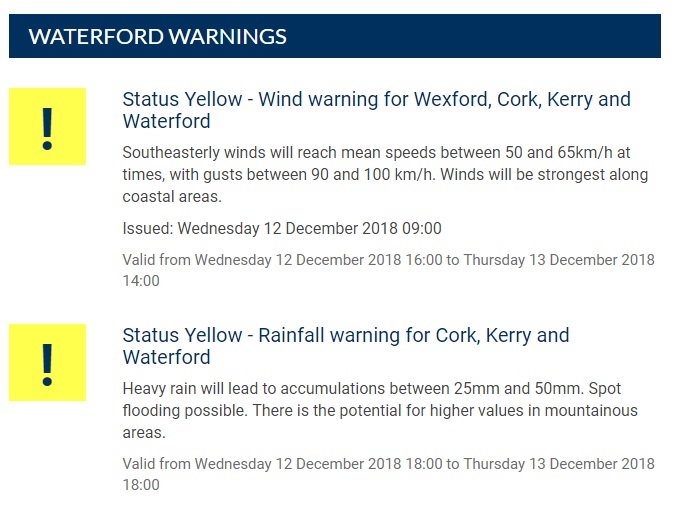677x509 pixels.
Task: Click the word WATERFORD in the banner
Action: 96,37
